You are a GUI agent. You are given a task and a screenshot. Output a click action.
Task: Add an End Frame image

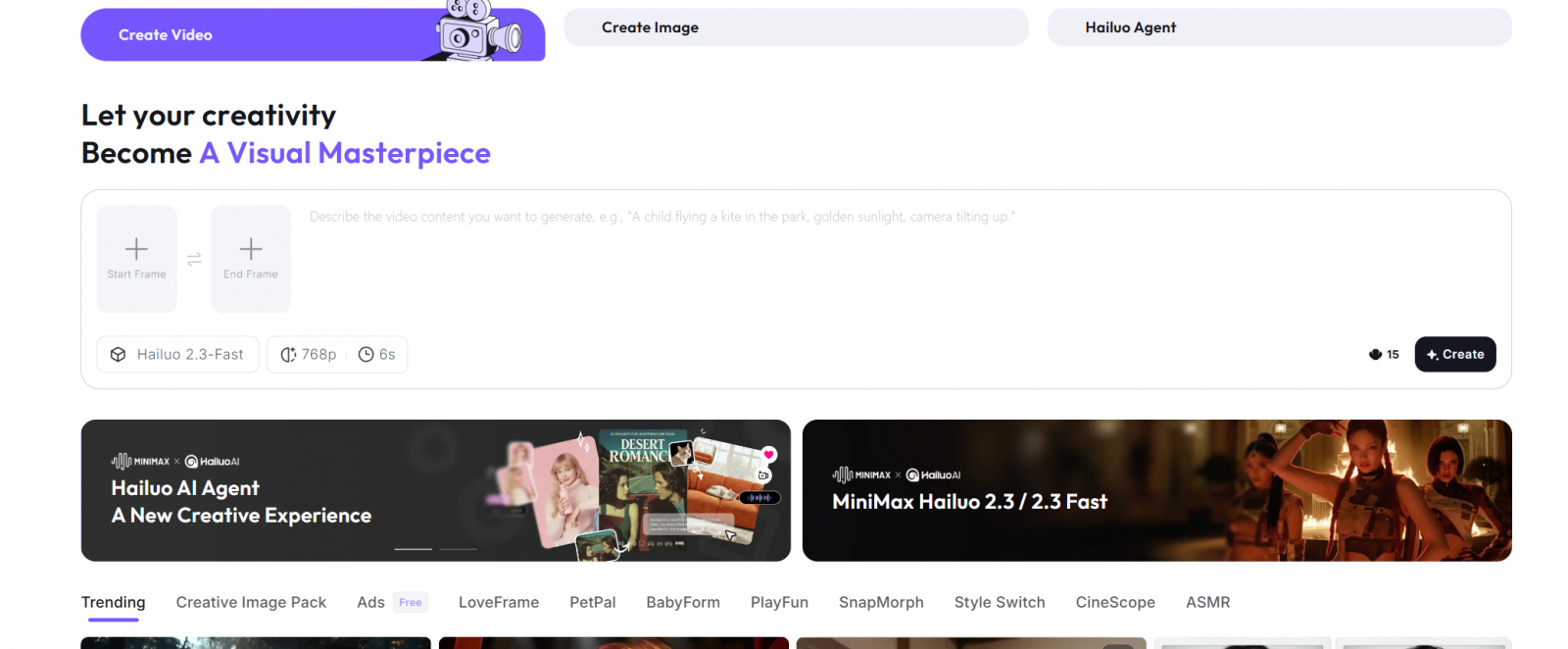[251, 259]
